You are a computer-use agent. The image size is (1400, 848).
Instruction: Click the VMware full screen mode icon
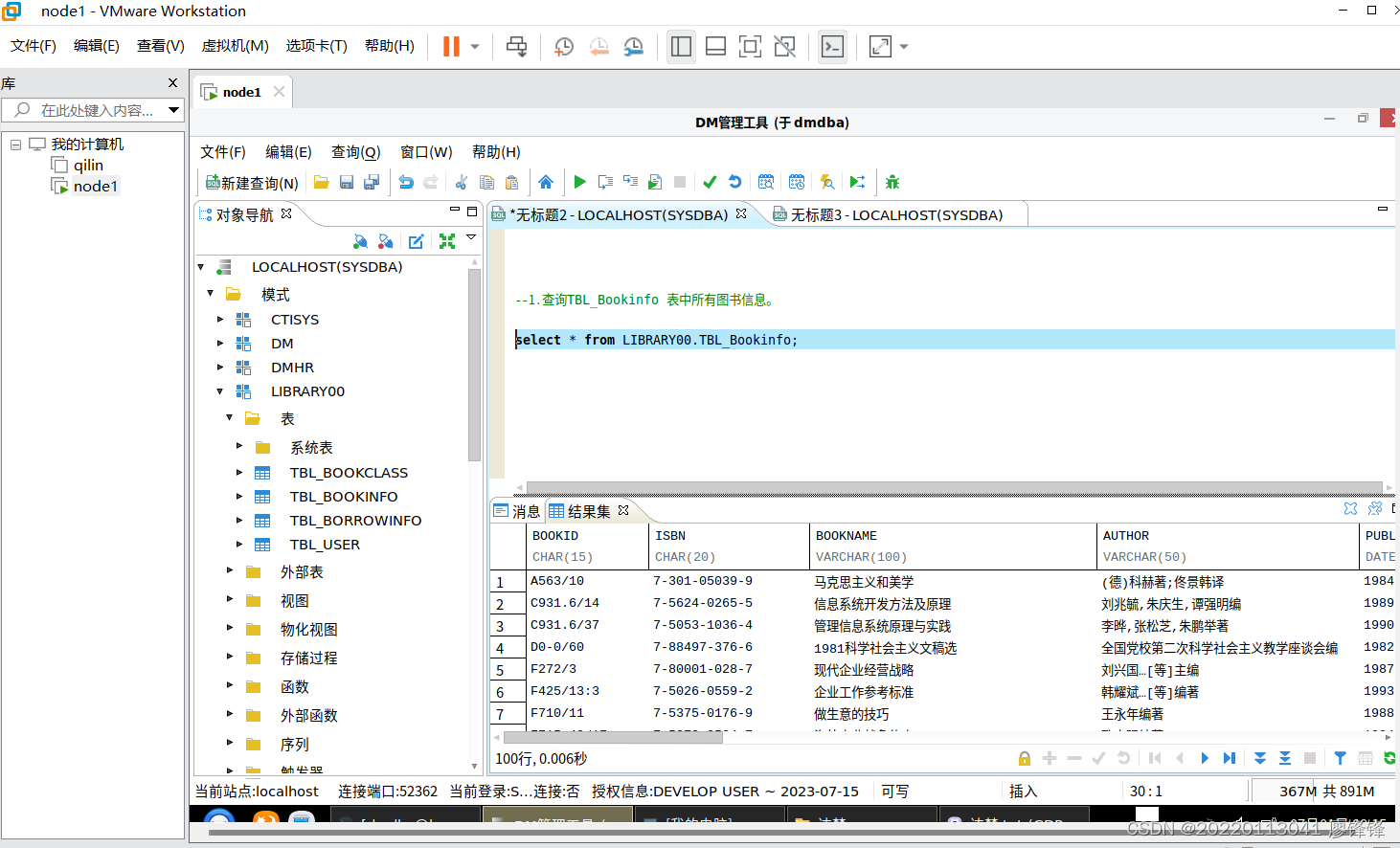pos(750,46)
